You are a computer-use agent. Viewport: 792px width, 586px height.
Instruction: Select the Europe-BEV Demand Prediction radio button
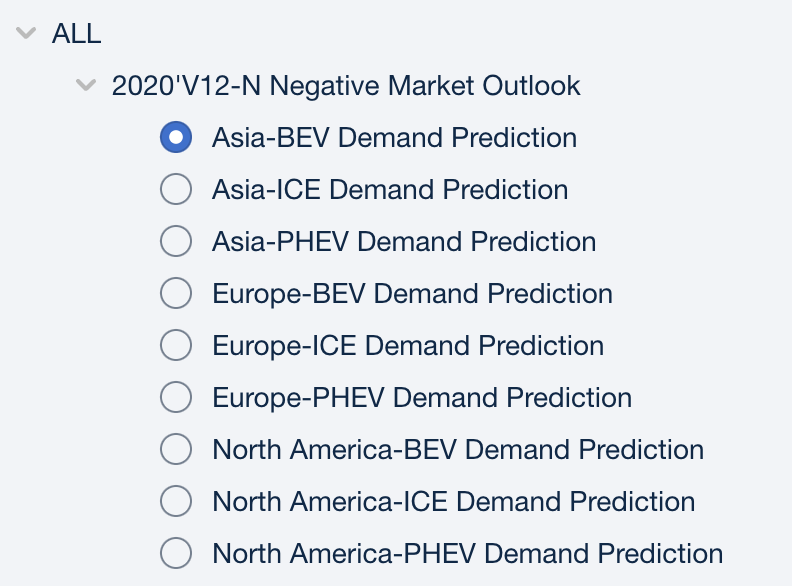point(176,294)
